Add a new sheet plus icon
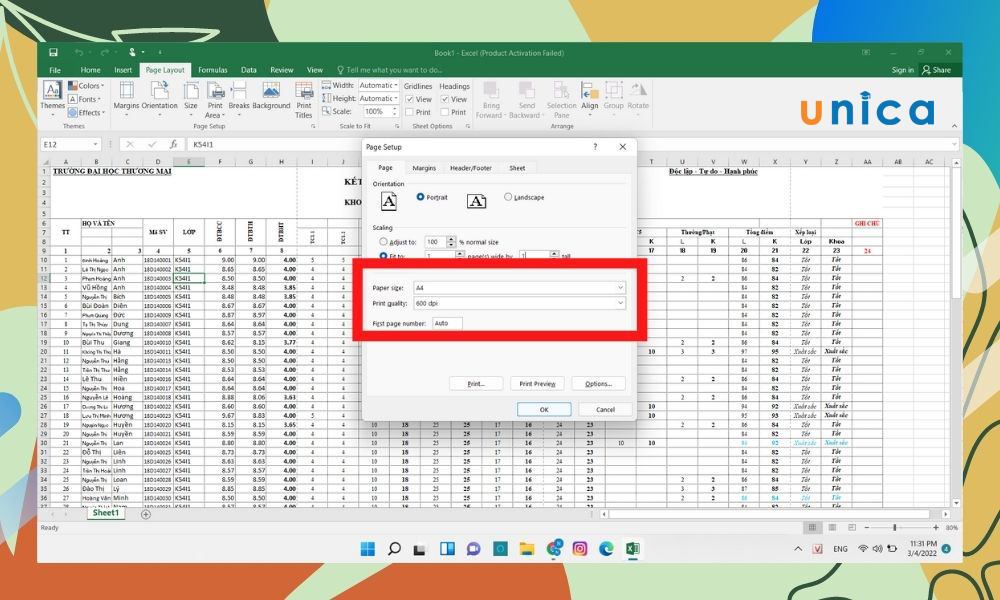The height and width of the screenshot is (600, 1000). (145, 514)
